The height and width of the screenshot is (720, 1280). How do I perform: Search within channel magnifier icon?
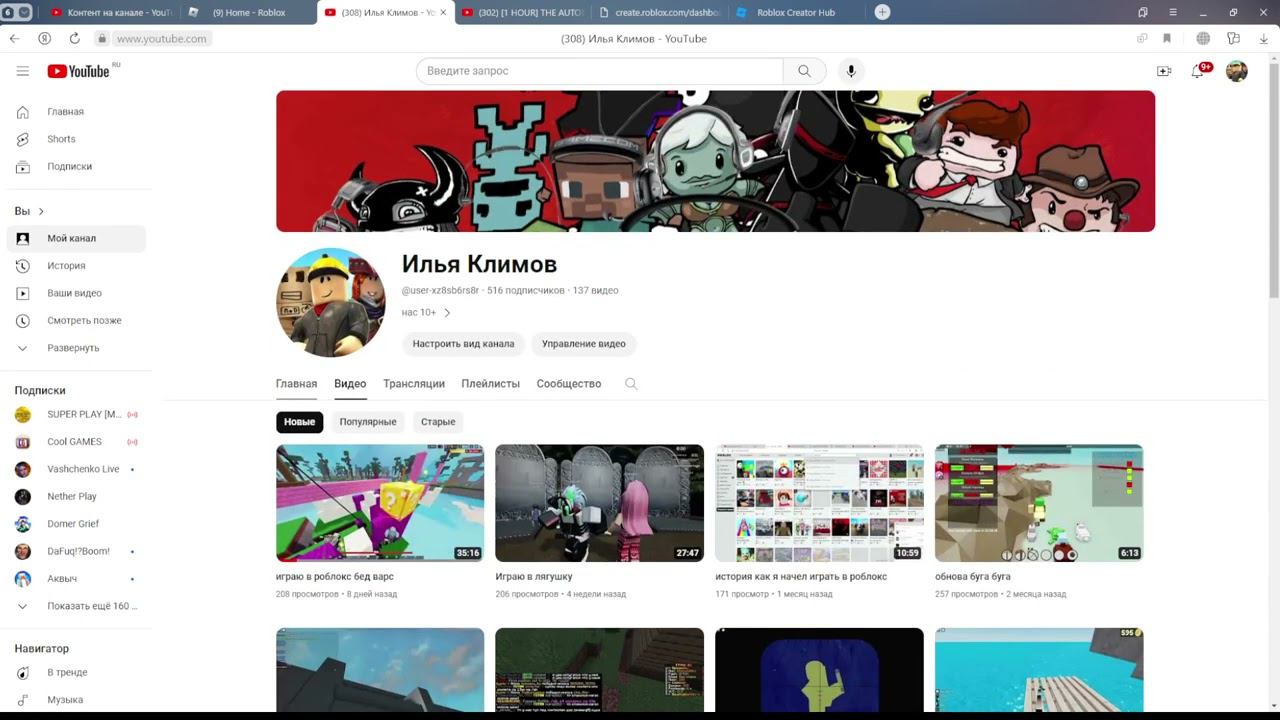click(x=631, y=384)
